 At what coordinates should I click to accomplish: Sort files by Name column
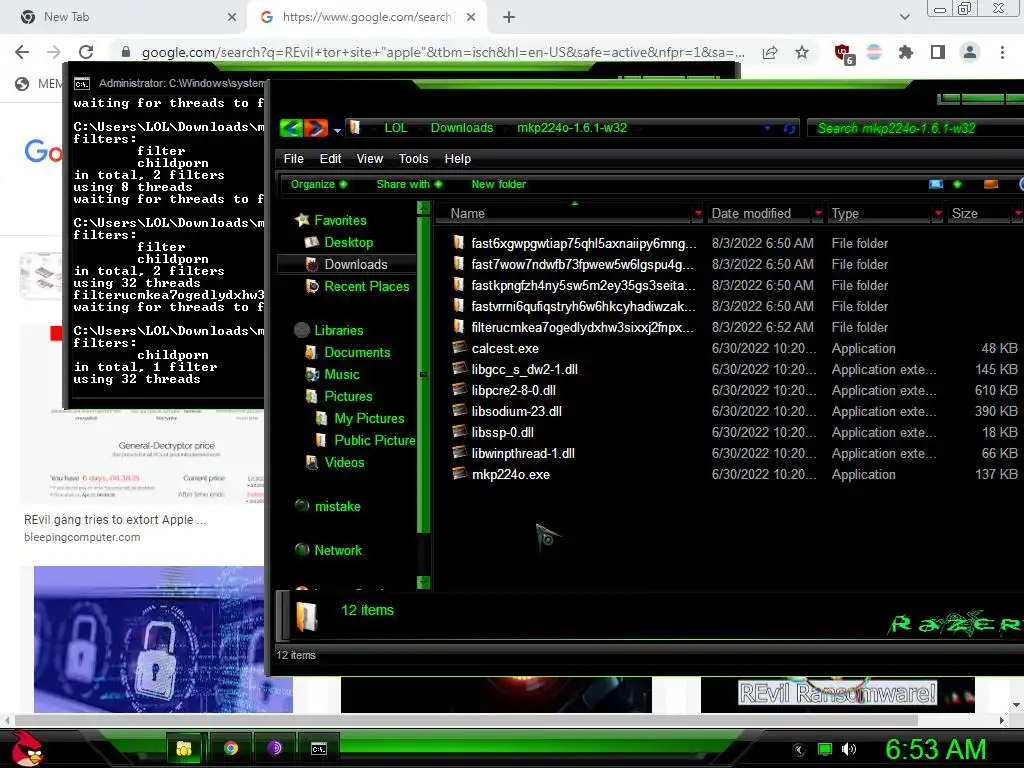pos(468,214)
